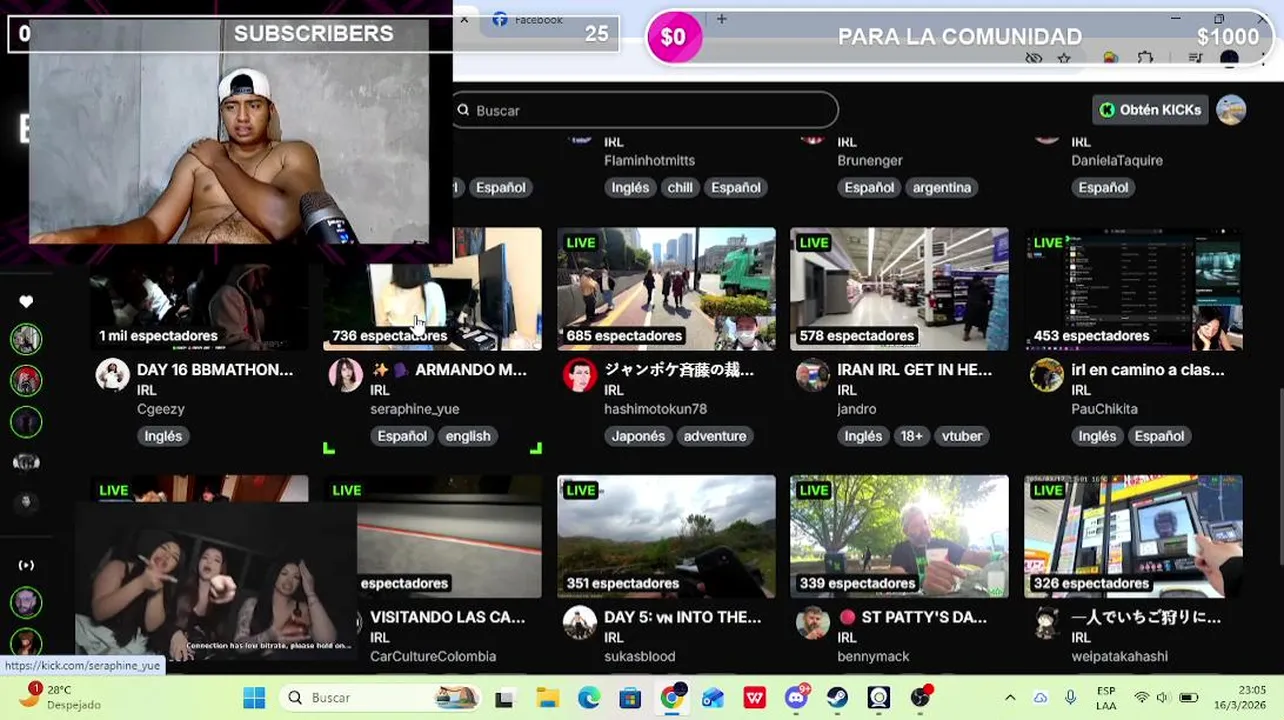Select the Inglés tag under Flaminhotmitts
The height and width of the screenshot is (720, 1284).
[x=630, y=187]
